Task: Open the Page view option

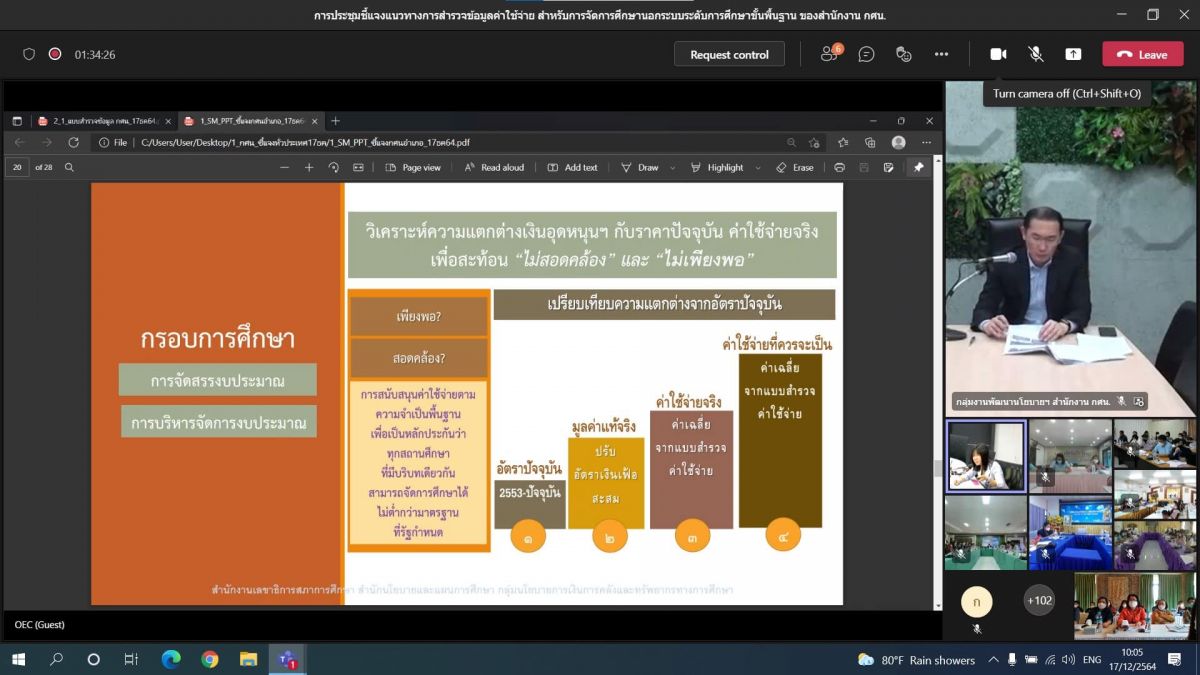Action: pos(413,167)
